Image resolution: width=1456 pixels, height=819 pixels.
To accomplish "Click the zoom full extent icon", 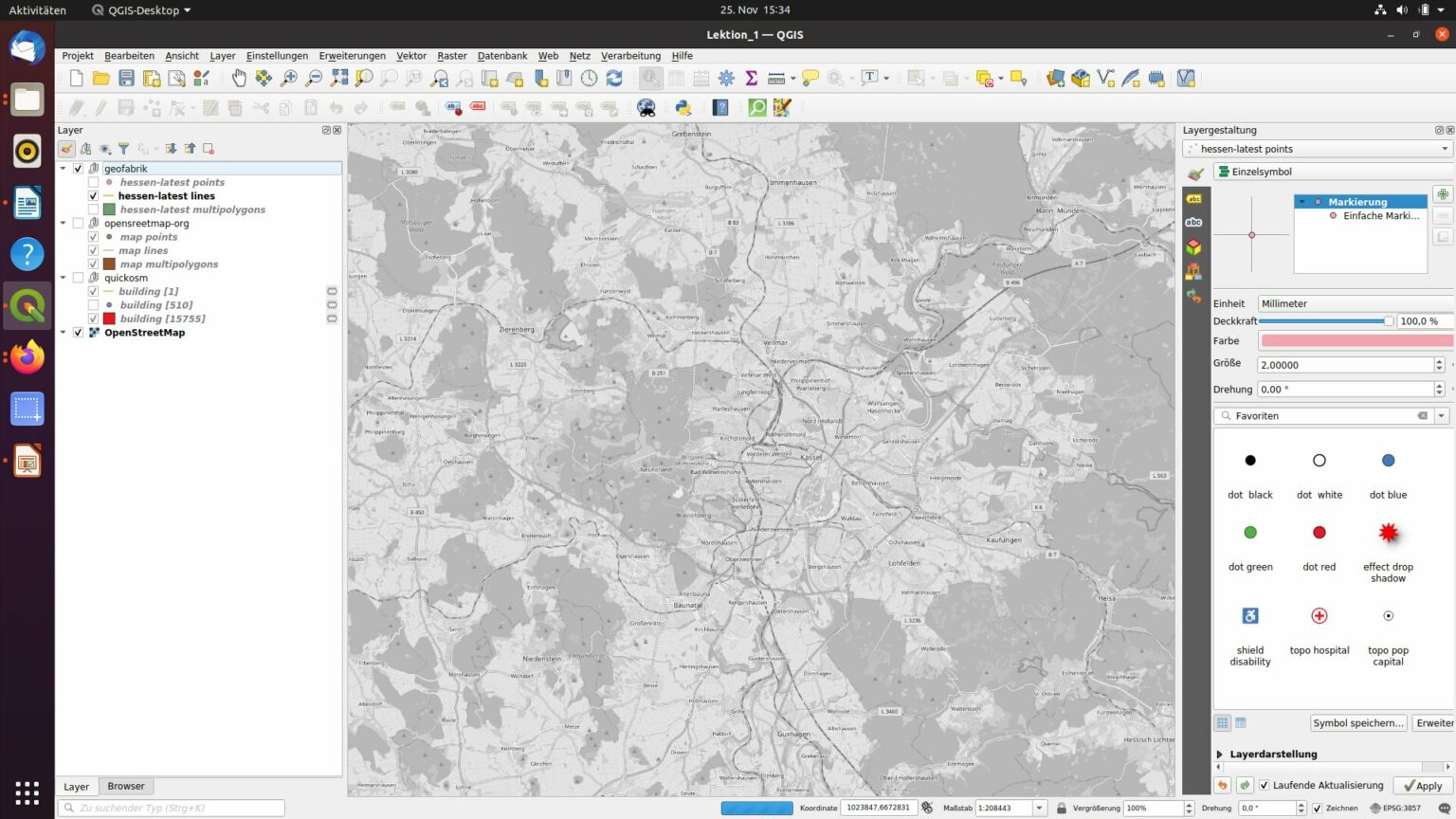I will (x=339, y=79).
